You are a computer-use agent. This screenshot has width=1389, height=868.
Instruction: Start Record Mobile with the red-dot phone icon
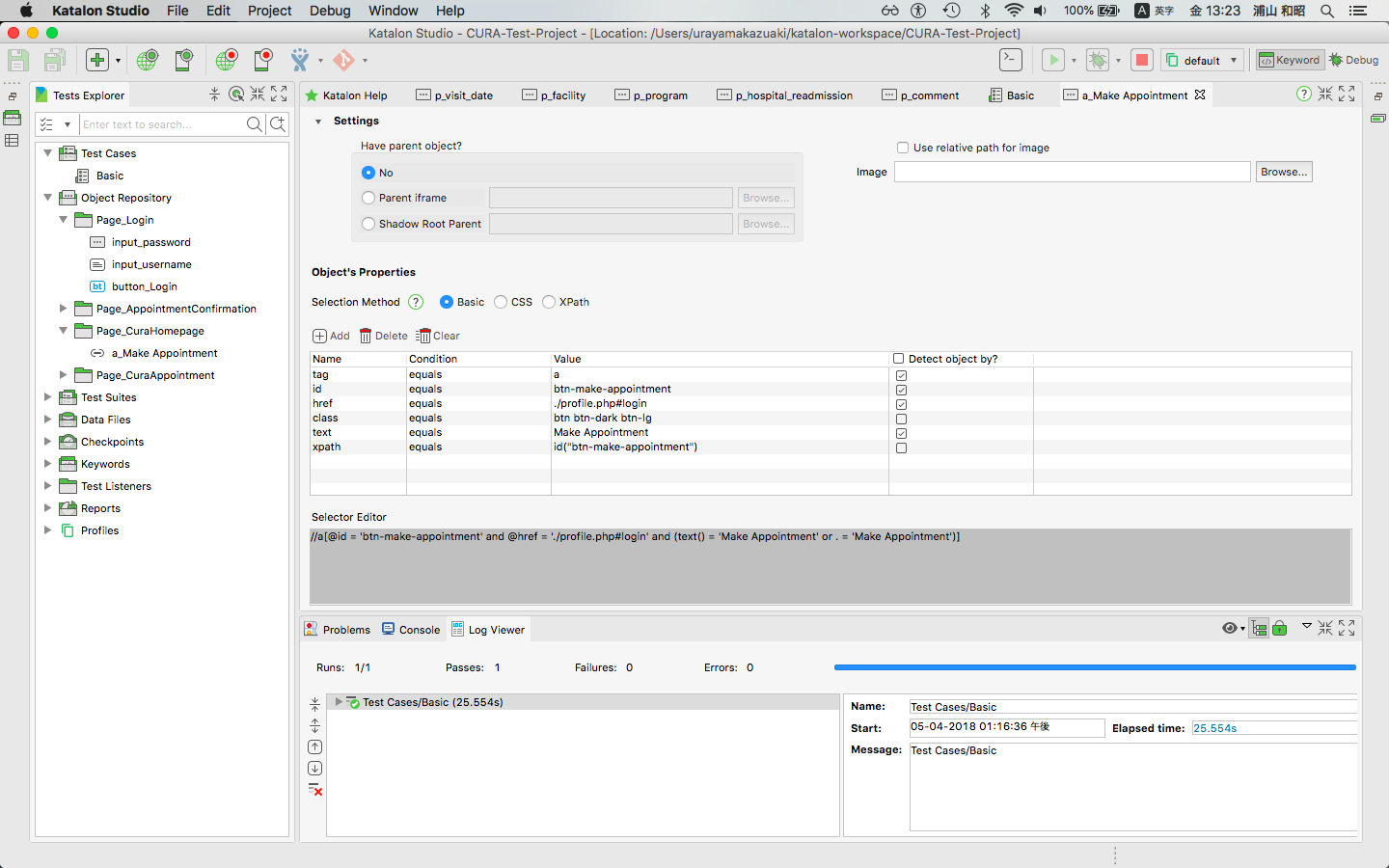tap(262, 60)
